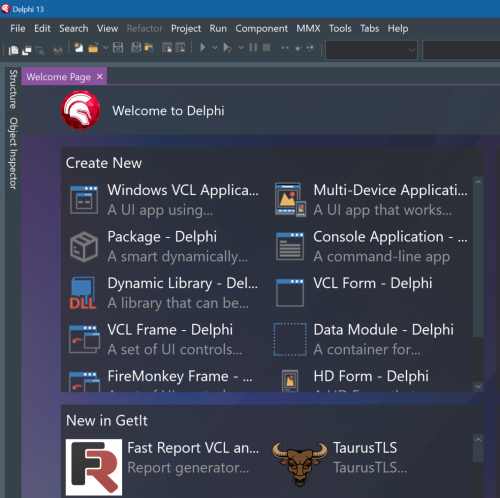The width and height of the screenshot is (500, 498).
Task: Click the View Form toolbar icon
Action: coord(27,50)
